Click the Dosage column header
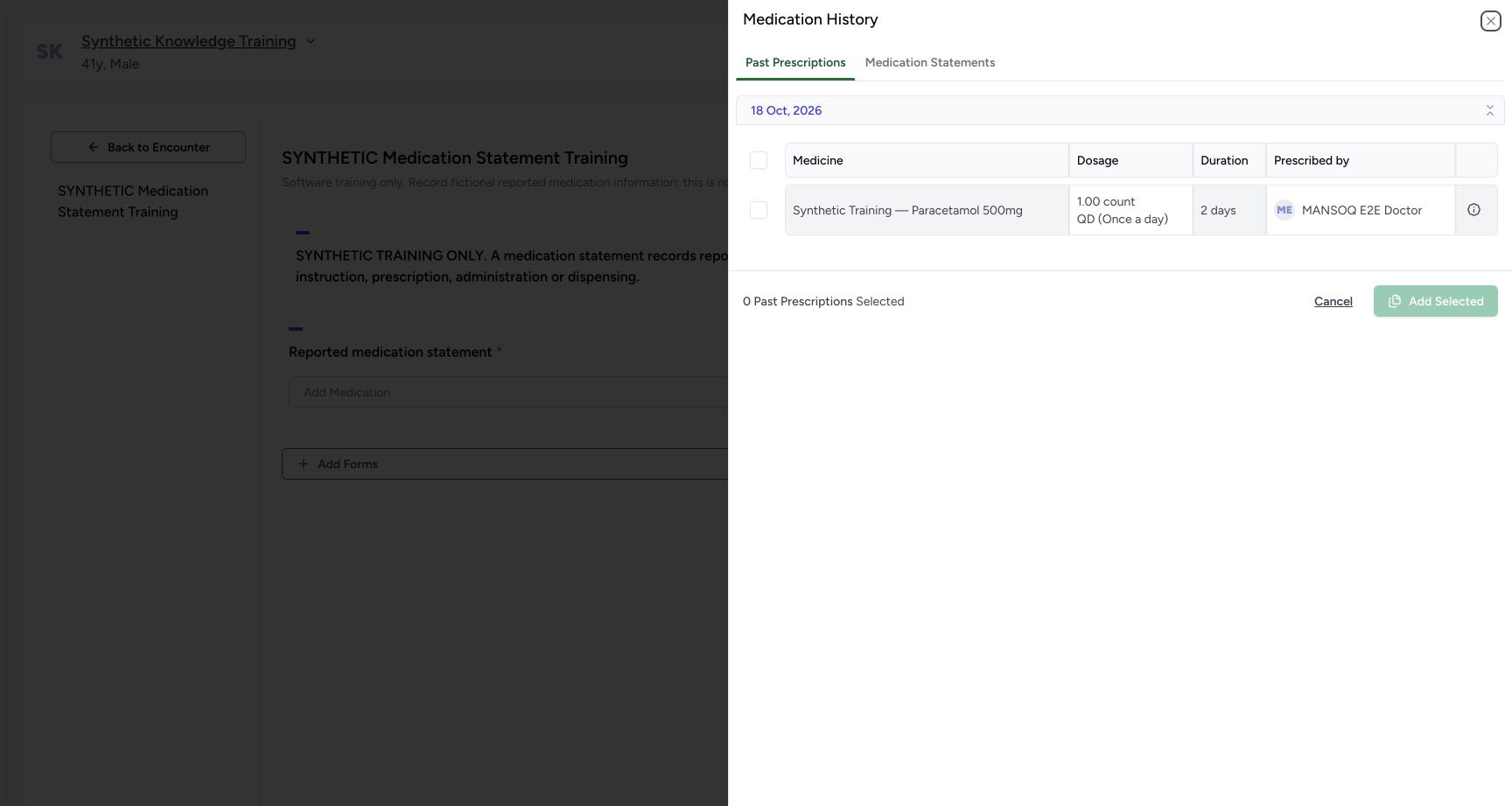 (x=1130, y=160)
